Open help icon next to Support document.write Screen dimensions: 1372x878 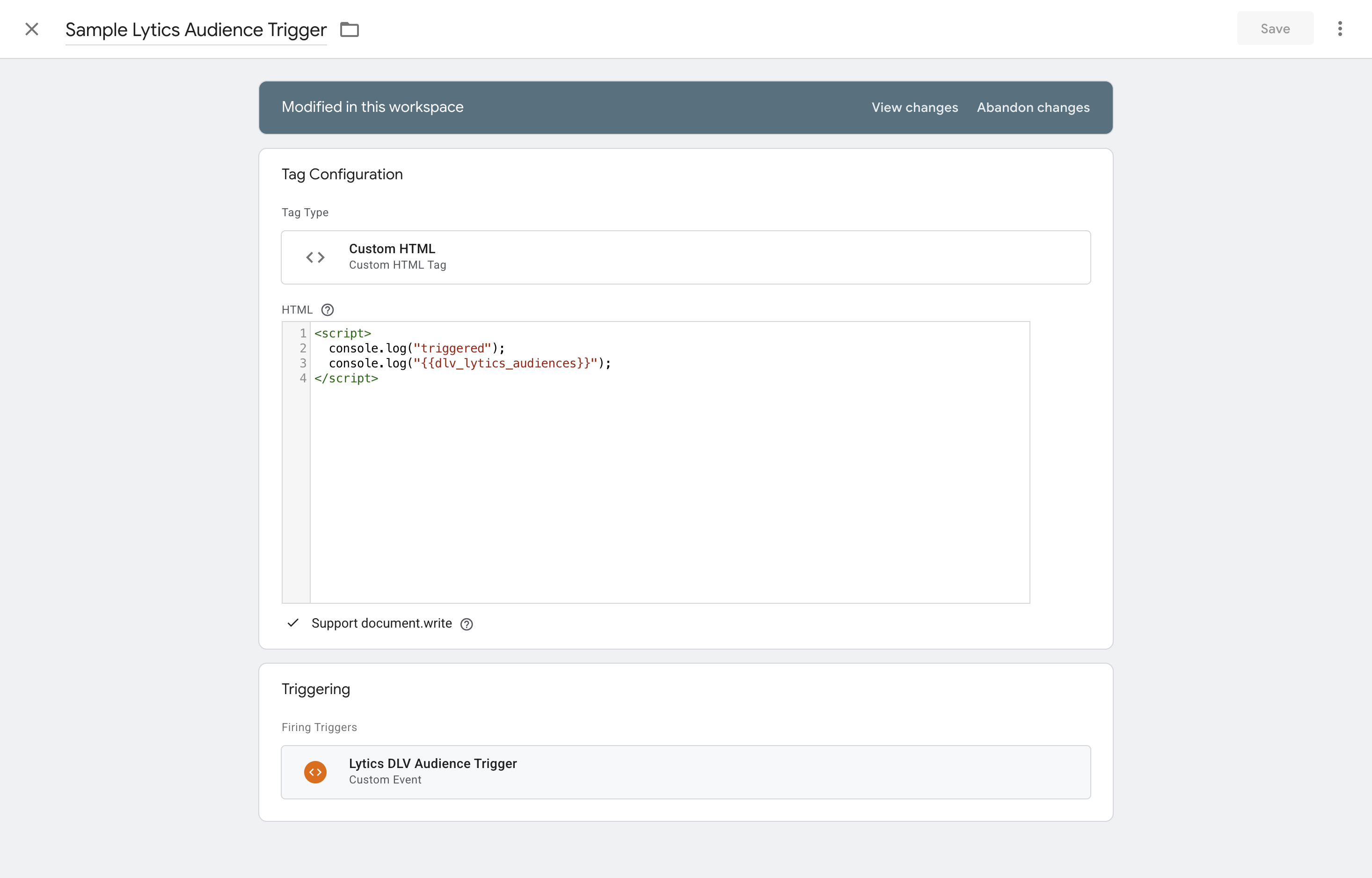coord(466,624)
